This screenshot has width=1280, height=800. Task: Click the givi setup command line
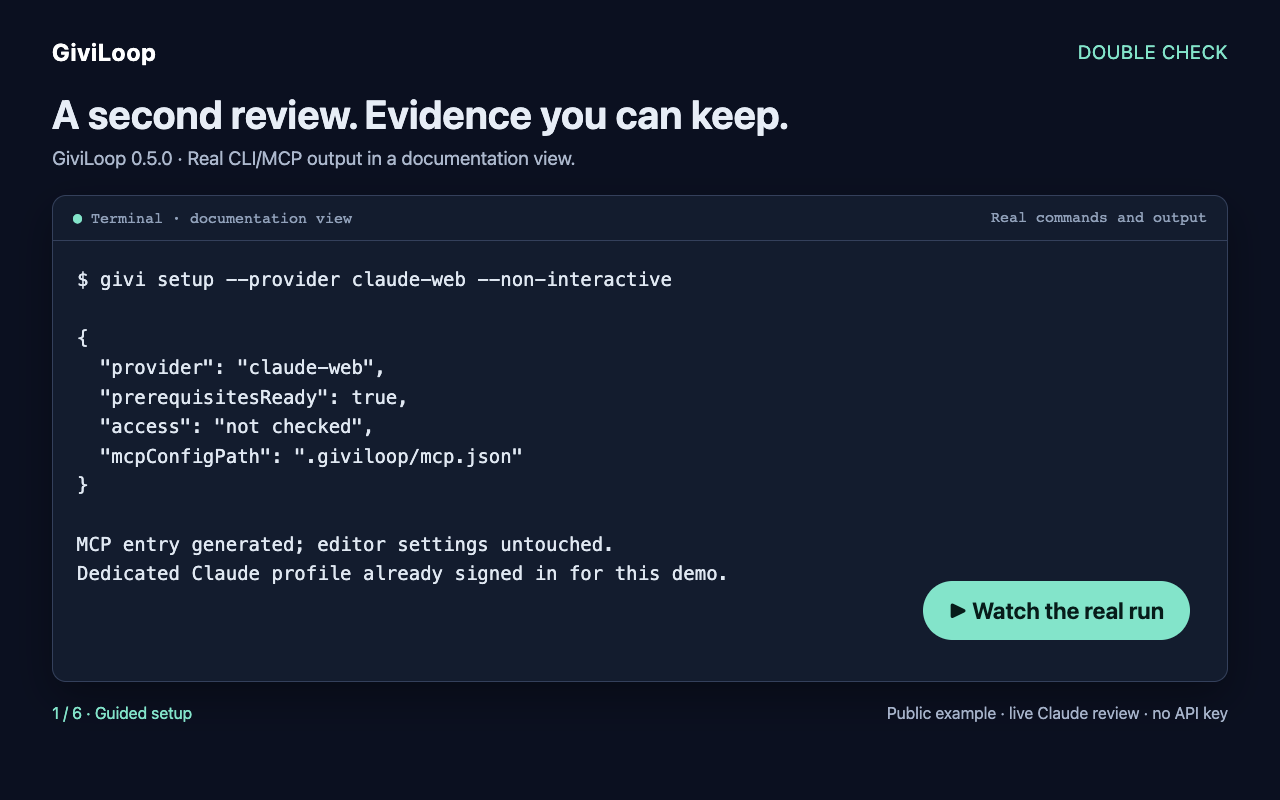click(374, 280)
